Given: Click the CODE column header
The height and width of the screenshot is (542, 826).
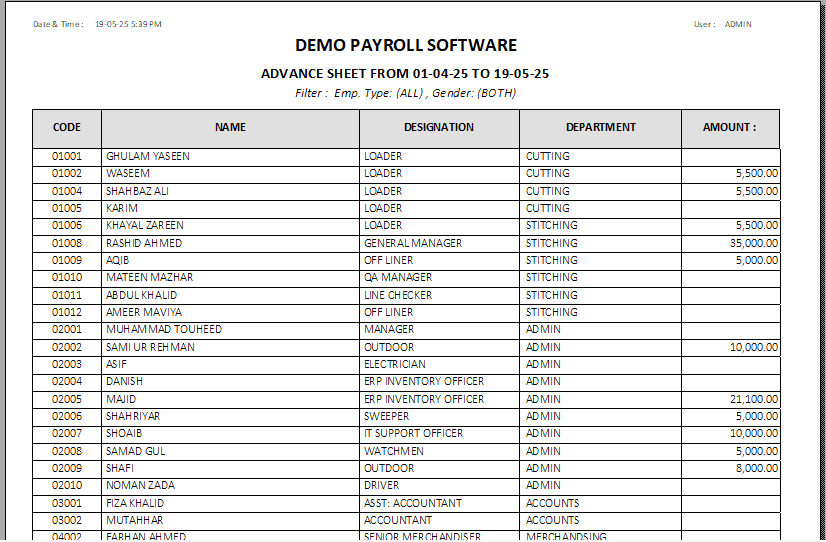Looking at the screenshot, I should pyautogui.click(x=67, y=128).
